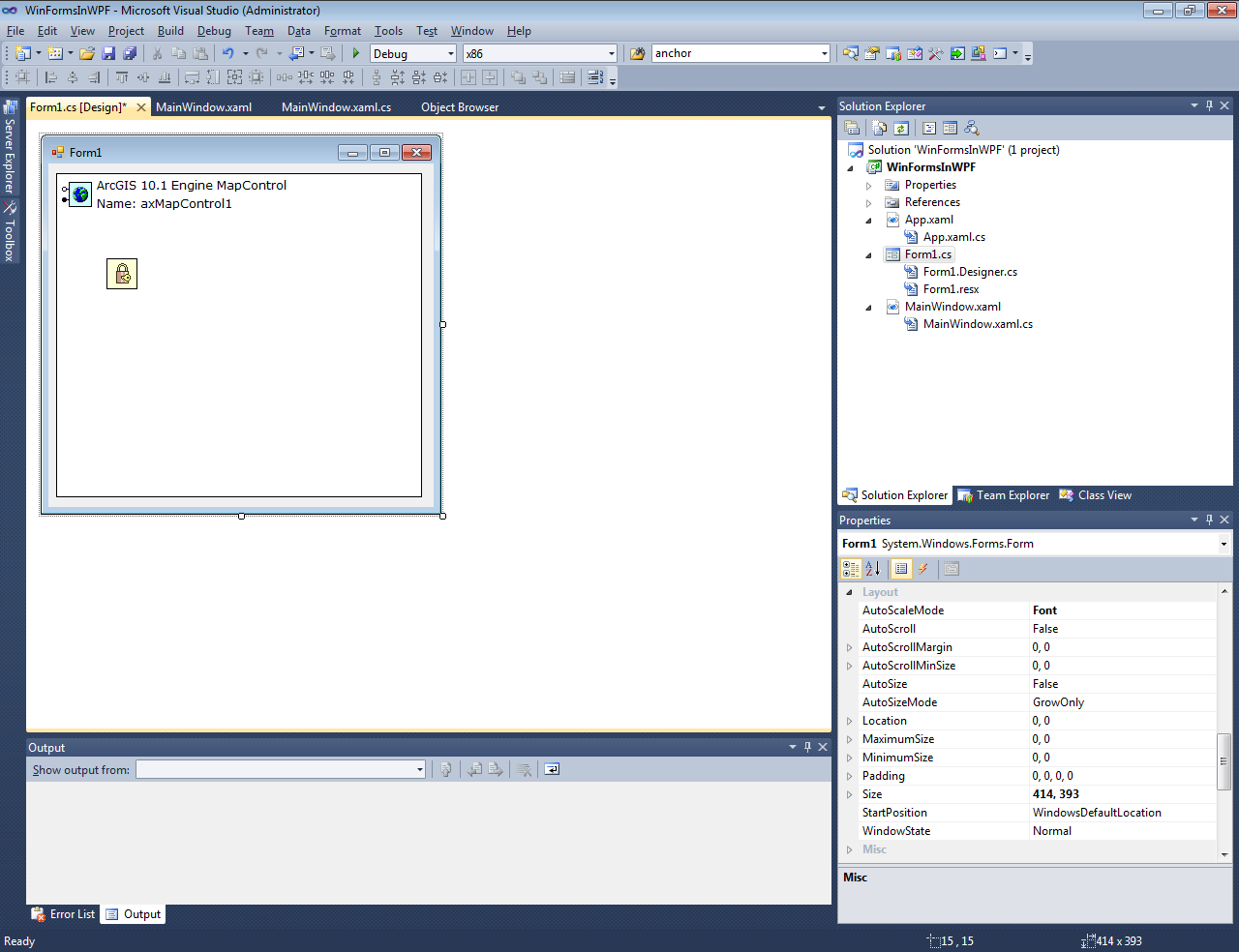This screenshot has height=952, width=1239.
Task: Expand the Size property row
Action: (x=850, y=794)
